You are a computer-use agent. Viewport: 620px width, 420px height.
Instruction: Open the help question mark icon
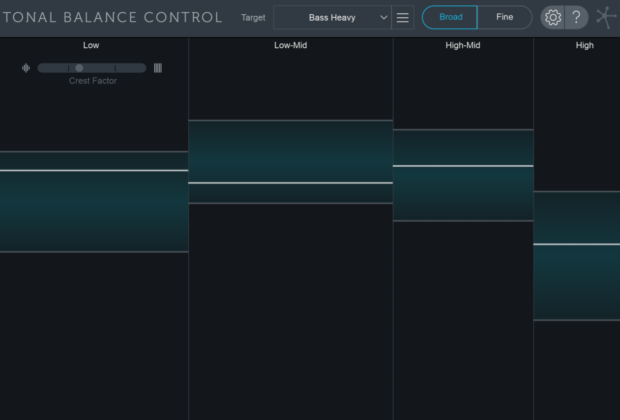point(577,17)
